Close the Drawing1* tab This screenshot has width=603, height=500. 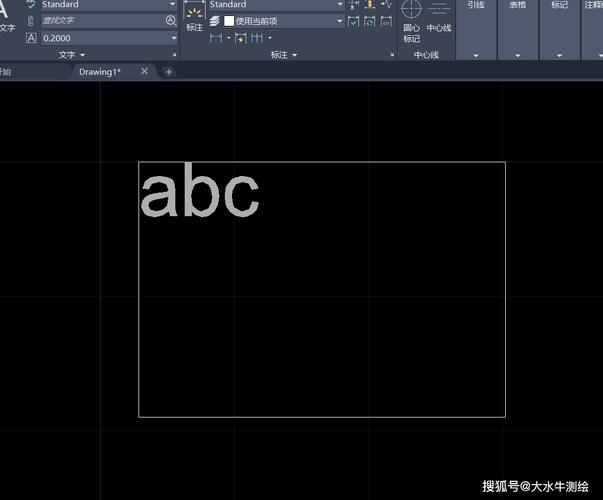point(145,72)
